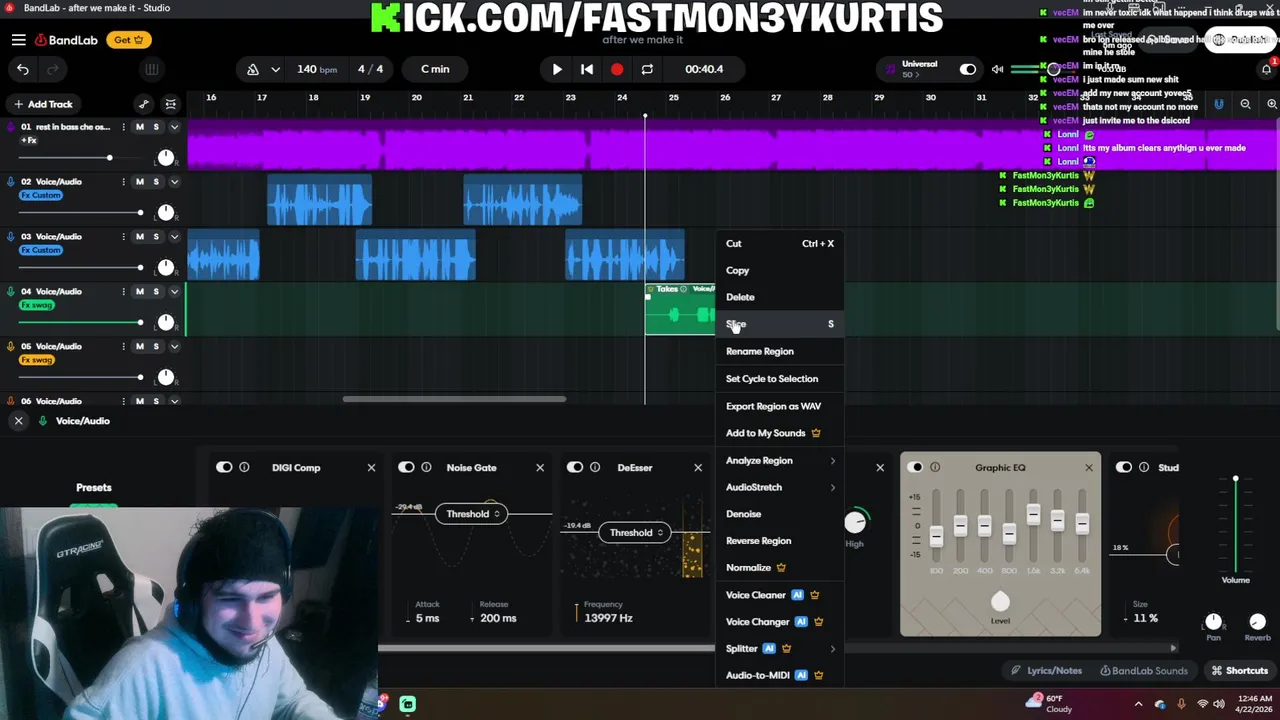Open the Shortcuts button
This screenshot has height=720, width=1280.
coord(1240,671)
